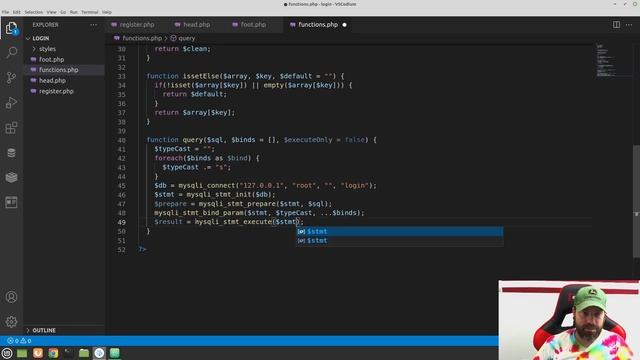
Task: Open the Run menu
Action: pyautogui.click(x=73, y=12)
